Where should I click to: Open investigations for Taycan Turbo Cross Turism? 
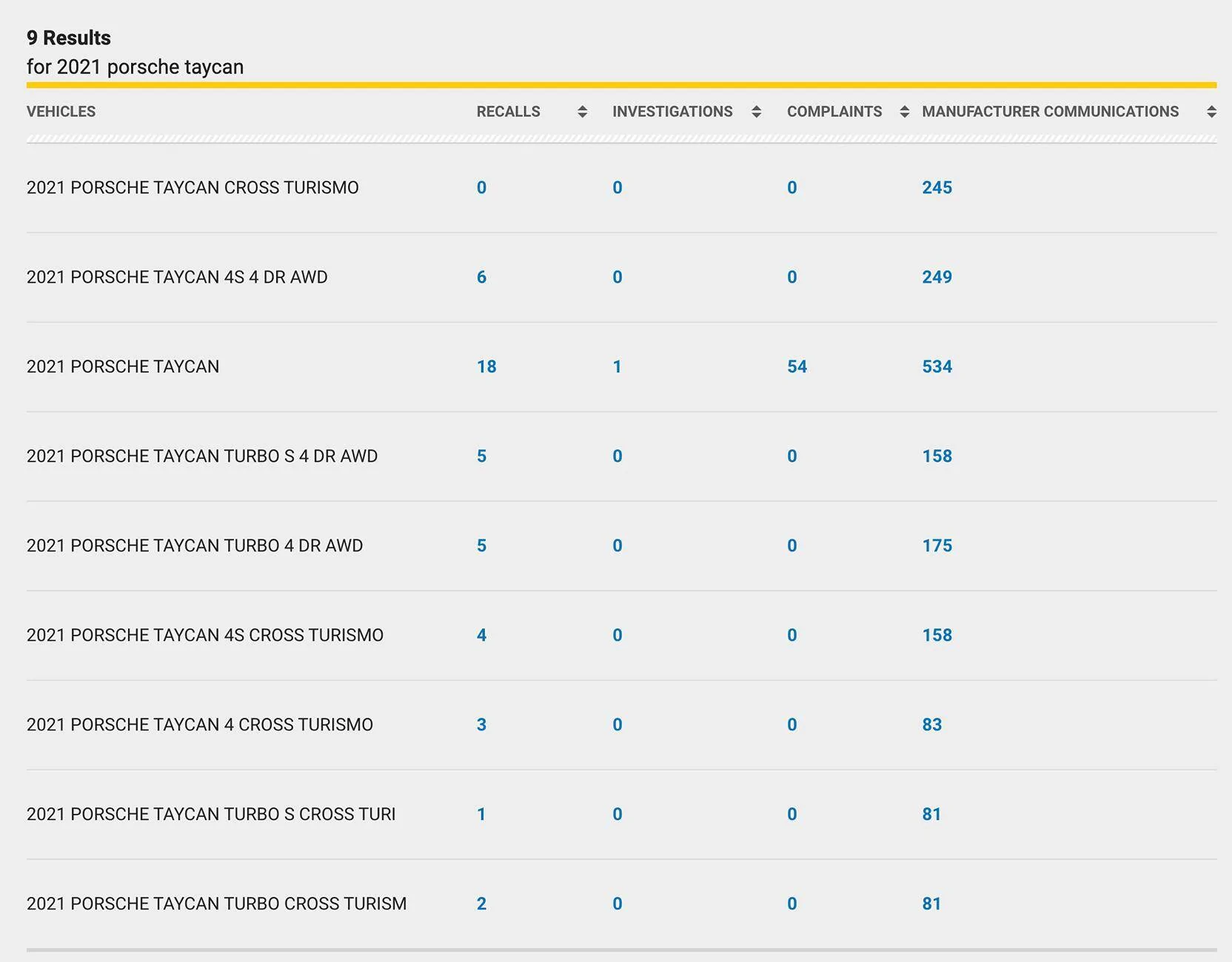tap(617, 904)
